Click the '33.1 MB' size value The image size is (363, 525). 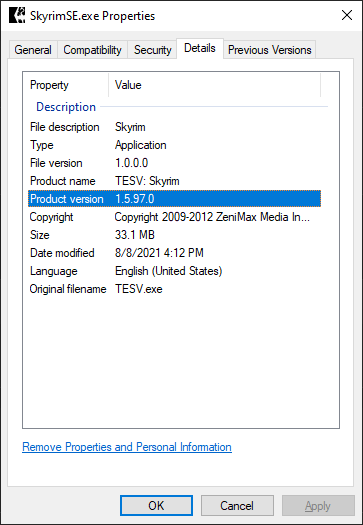pos(135,235)
